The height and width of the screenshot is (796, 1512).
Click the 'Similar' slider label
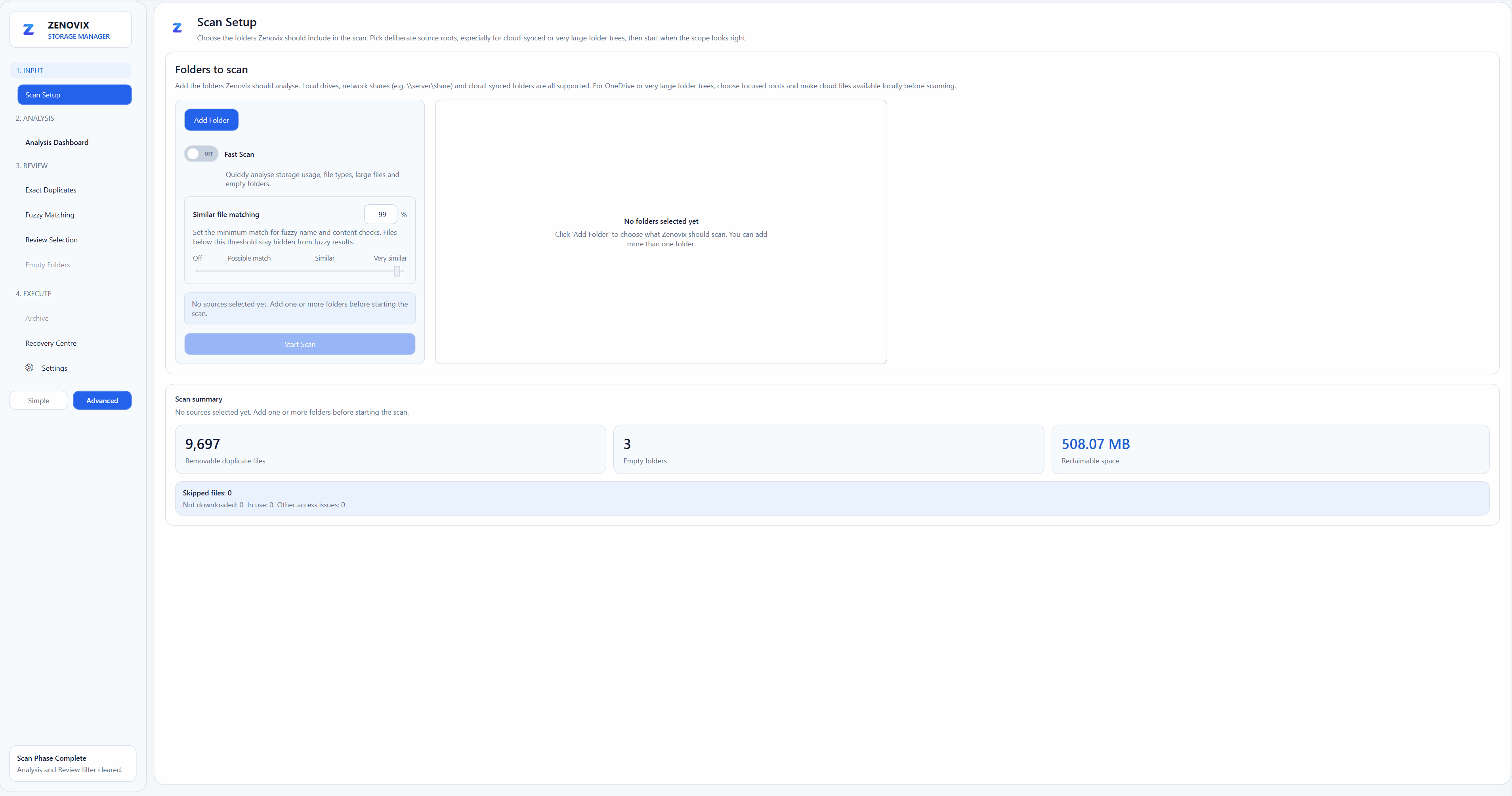pyautogui.click(x=325, y=258)
